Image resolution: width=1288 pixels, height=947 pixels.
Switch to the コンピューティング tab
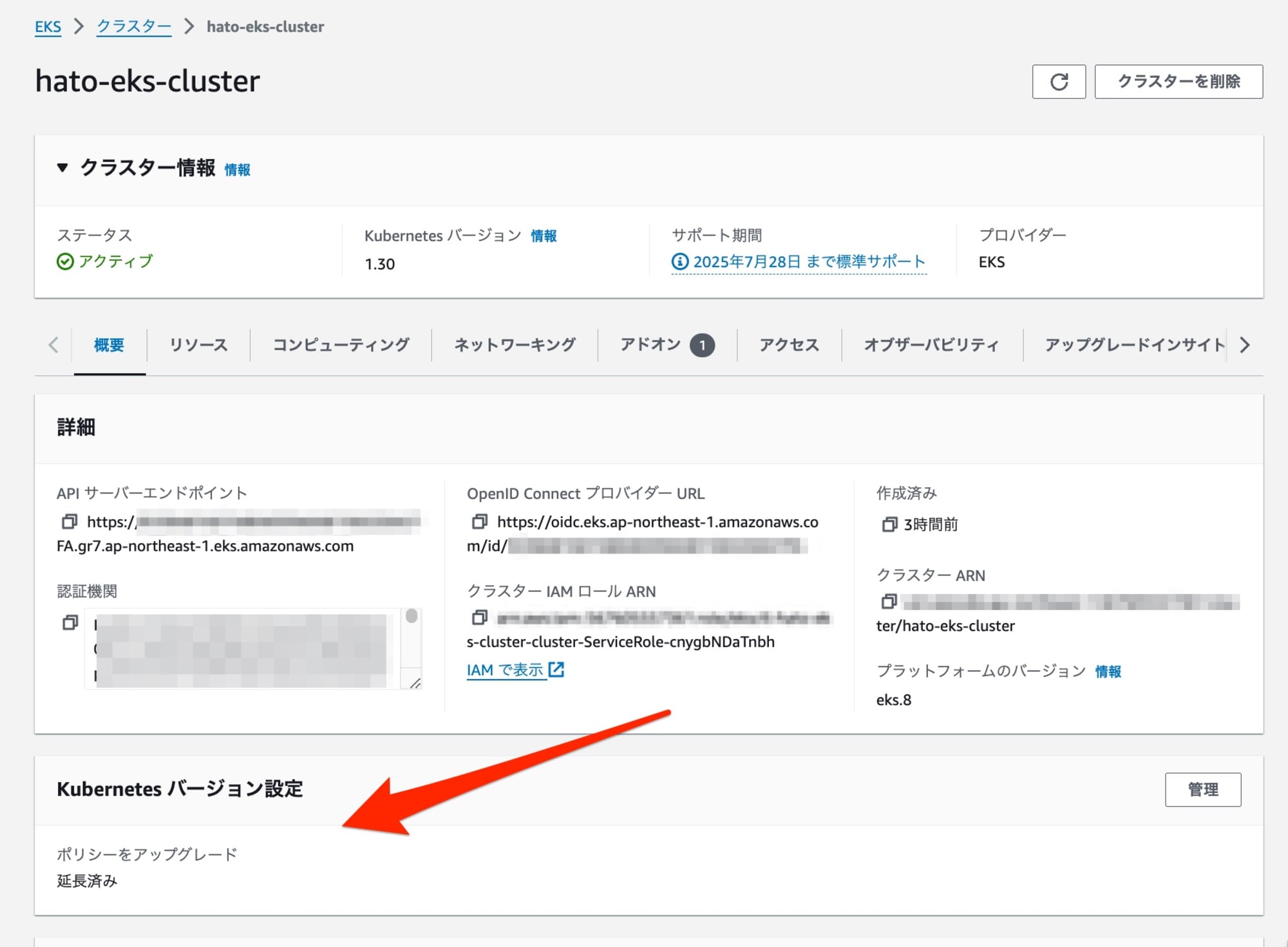point(341,345)
